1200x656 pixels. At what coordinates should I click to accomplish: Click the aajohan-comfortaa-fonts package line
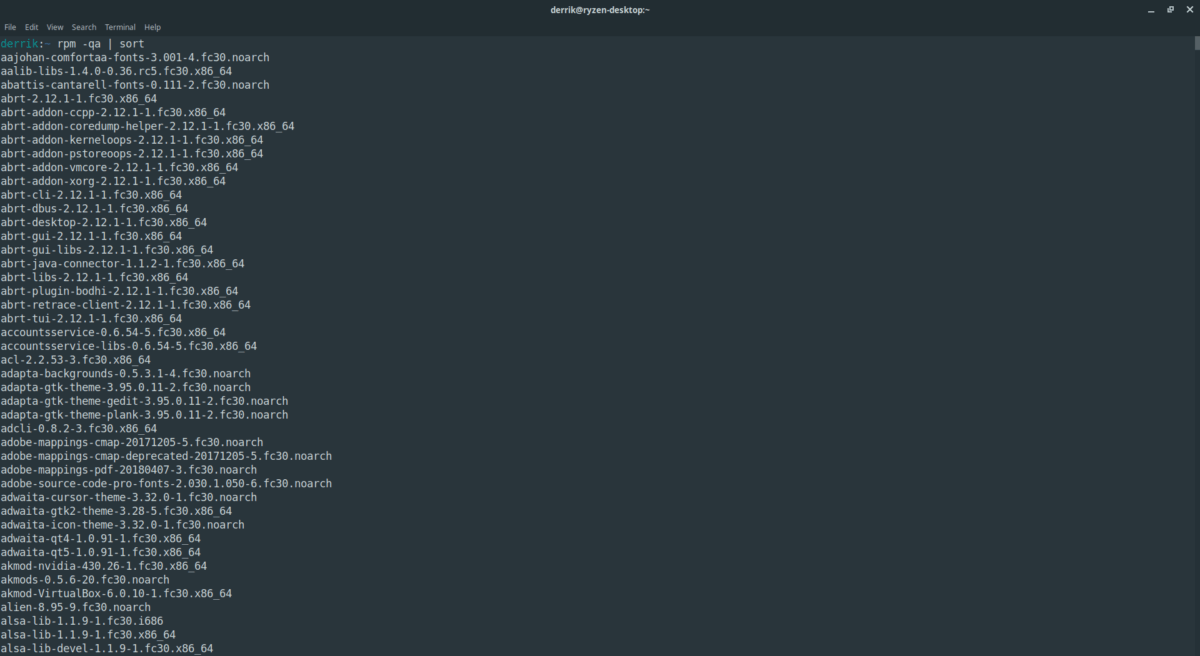(135, 58)
